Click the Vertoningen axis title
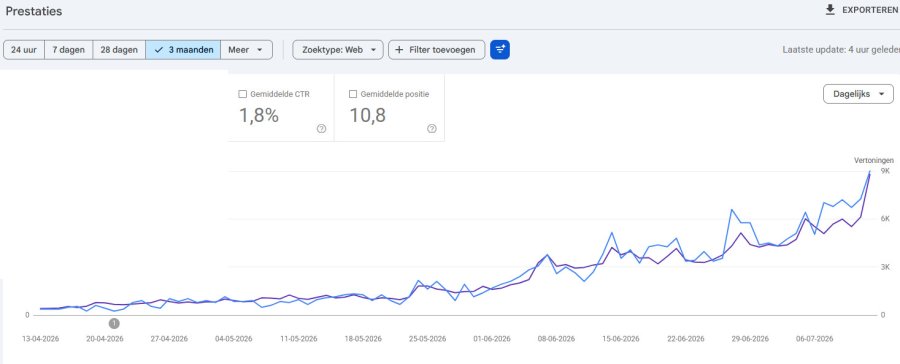Viewport: 900px width, 364px height. point(874,161)
